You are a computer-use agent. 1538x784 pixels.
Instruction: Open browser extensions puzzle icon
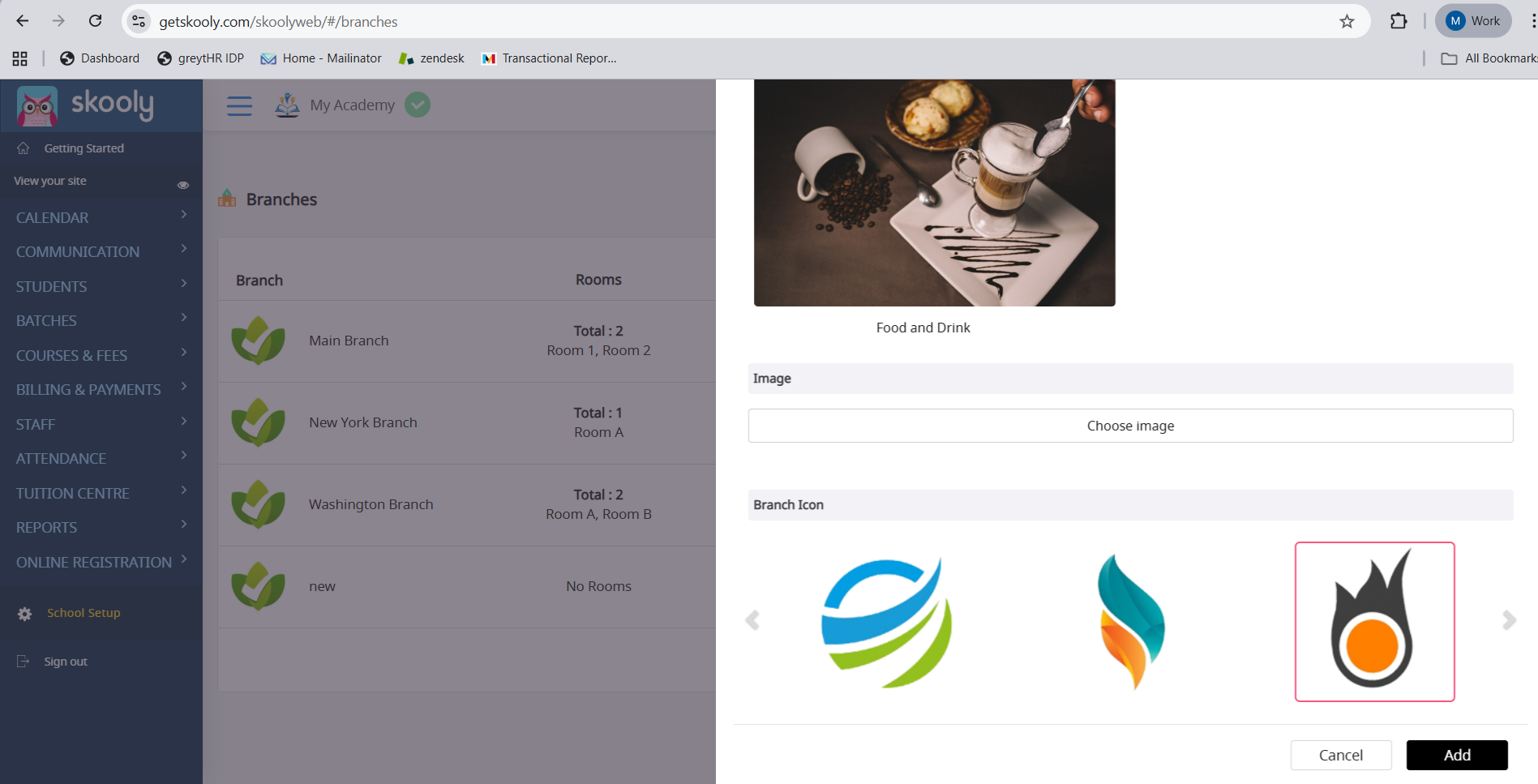1399,21
